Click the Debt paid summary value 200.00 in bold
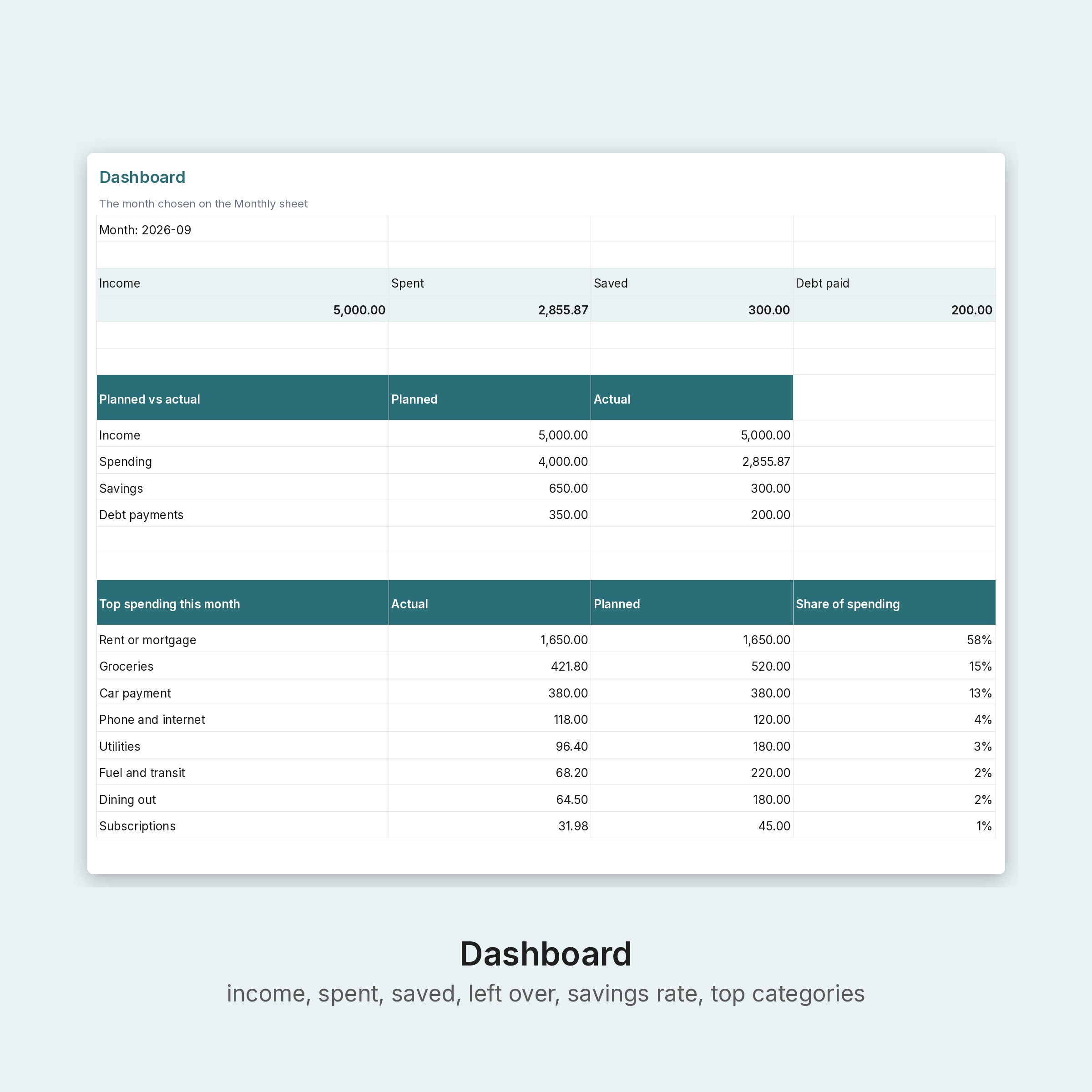The image size is (1092, 1092). click(x=971, y=310)
